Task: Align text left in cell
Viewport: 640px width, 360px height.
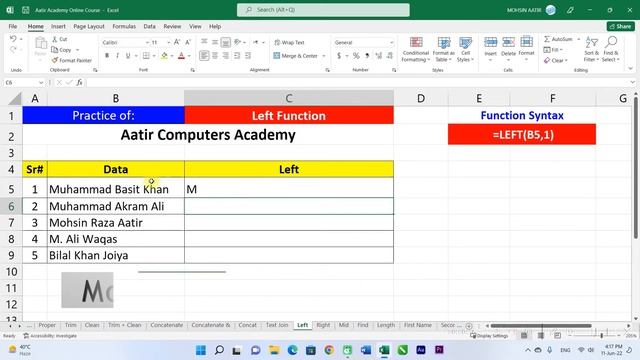Action: tap(204, 56)
